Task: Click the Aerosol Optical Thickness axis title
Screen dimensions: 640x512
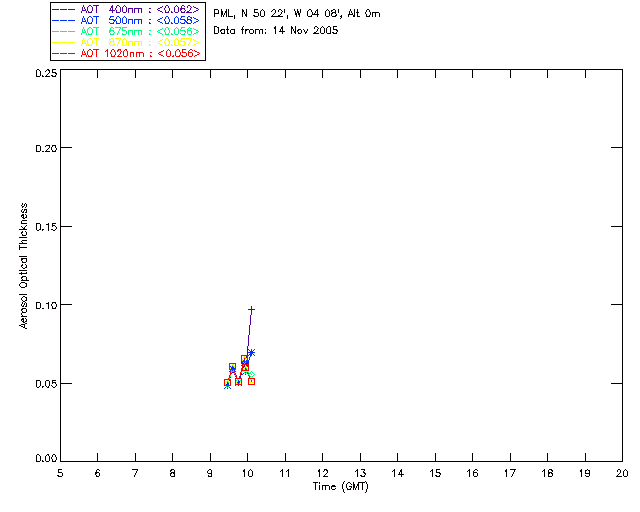Action: (x=24, y=266)
